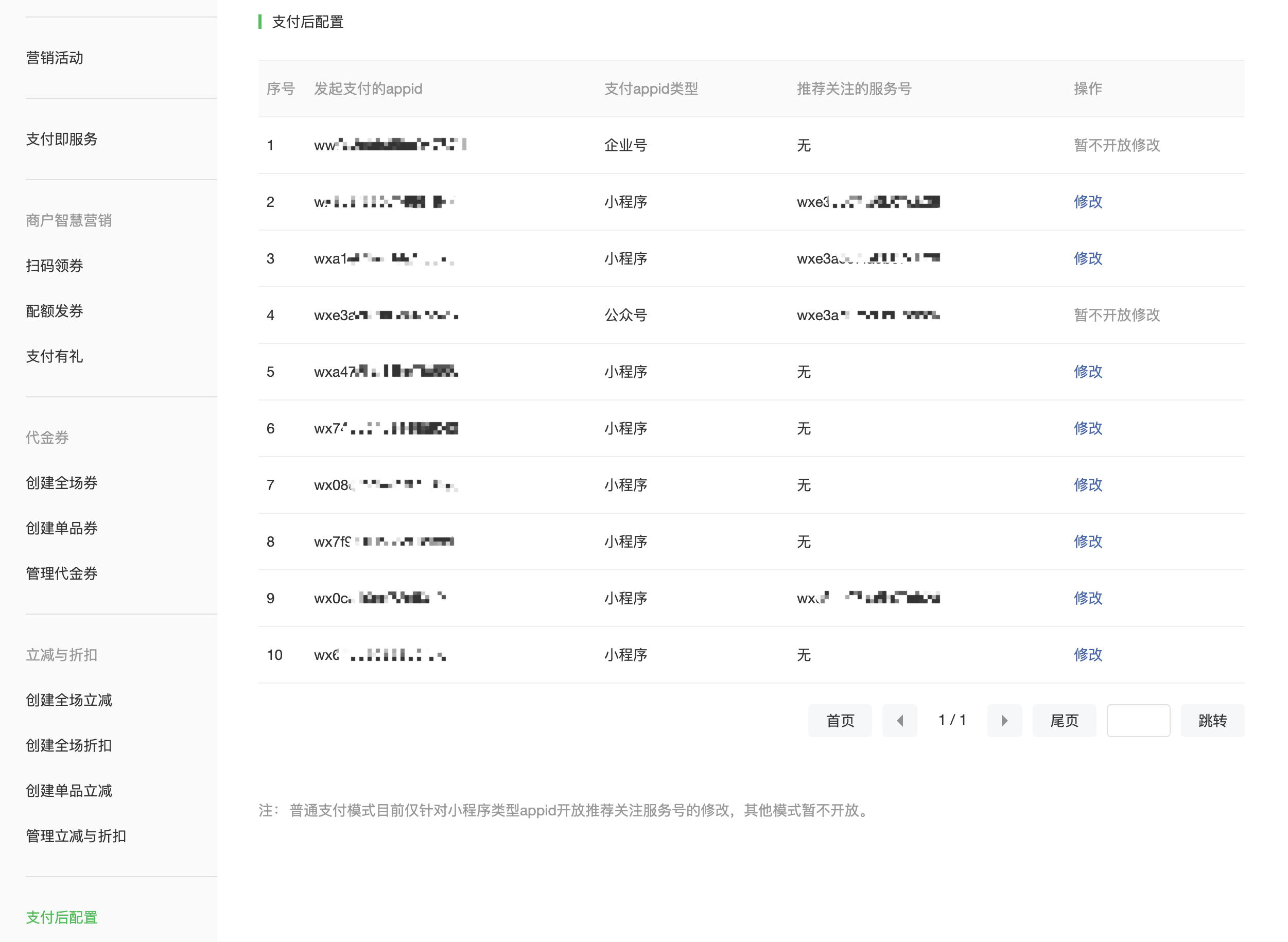Screen dimensions: 1288x942
Task: Focus the page number input field
Action: coord(1138,721)
